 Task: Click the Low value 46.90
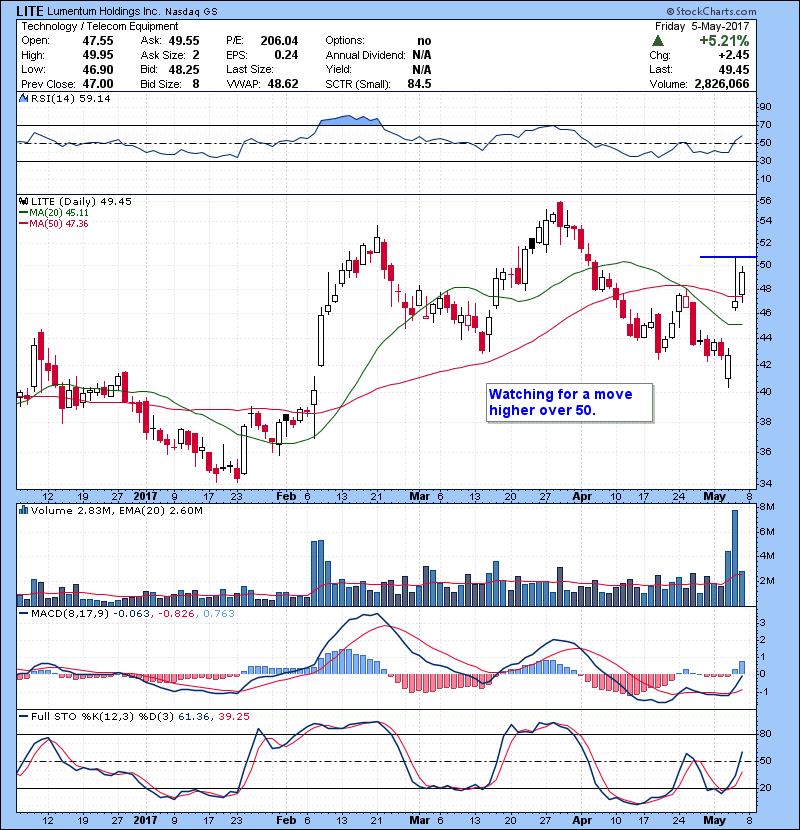click(97, 69)
